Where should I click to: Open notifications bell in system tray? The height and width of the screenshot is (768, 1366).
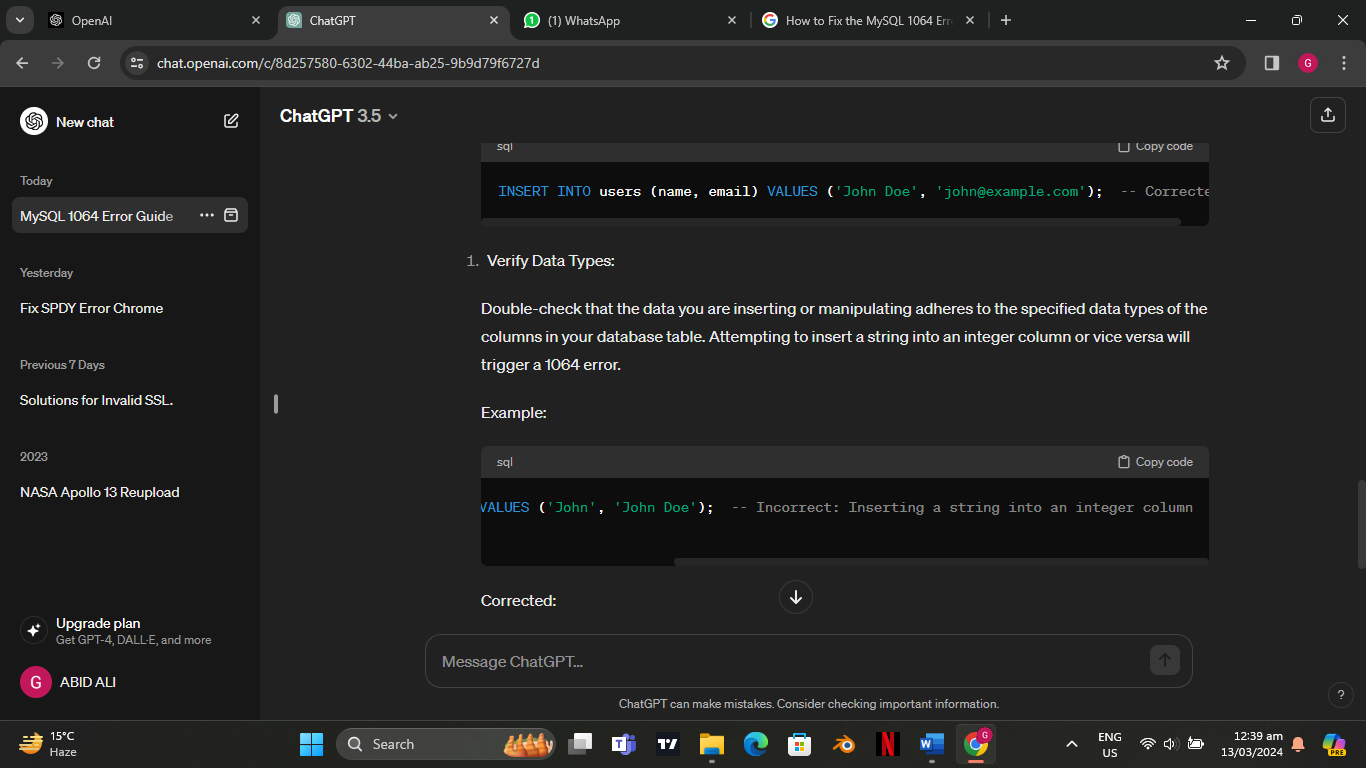[1298, 744]
